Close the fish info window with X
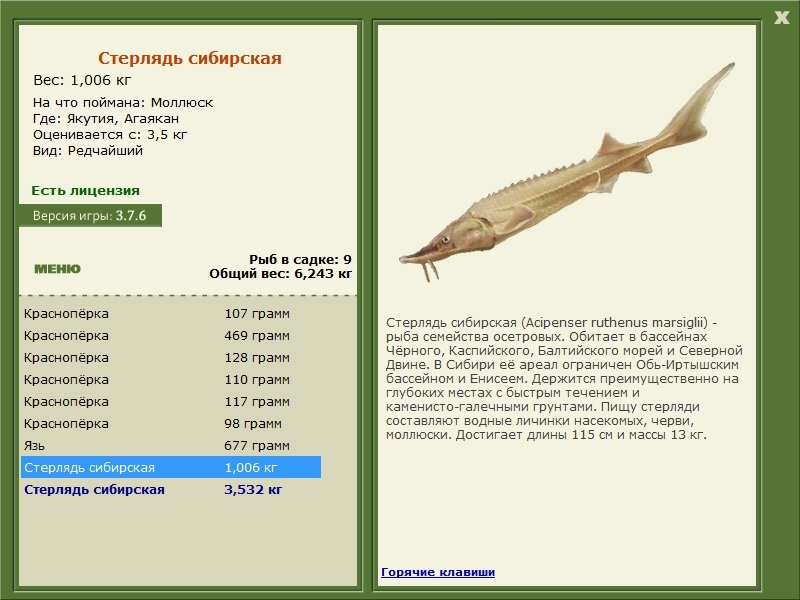 point(781,18)
